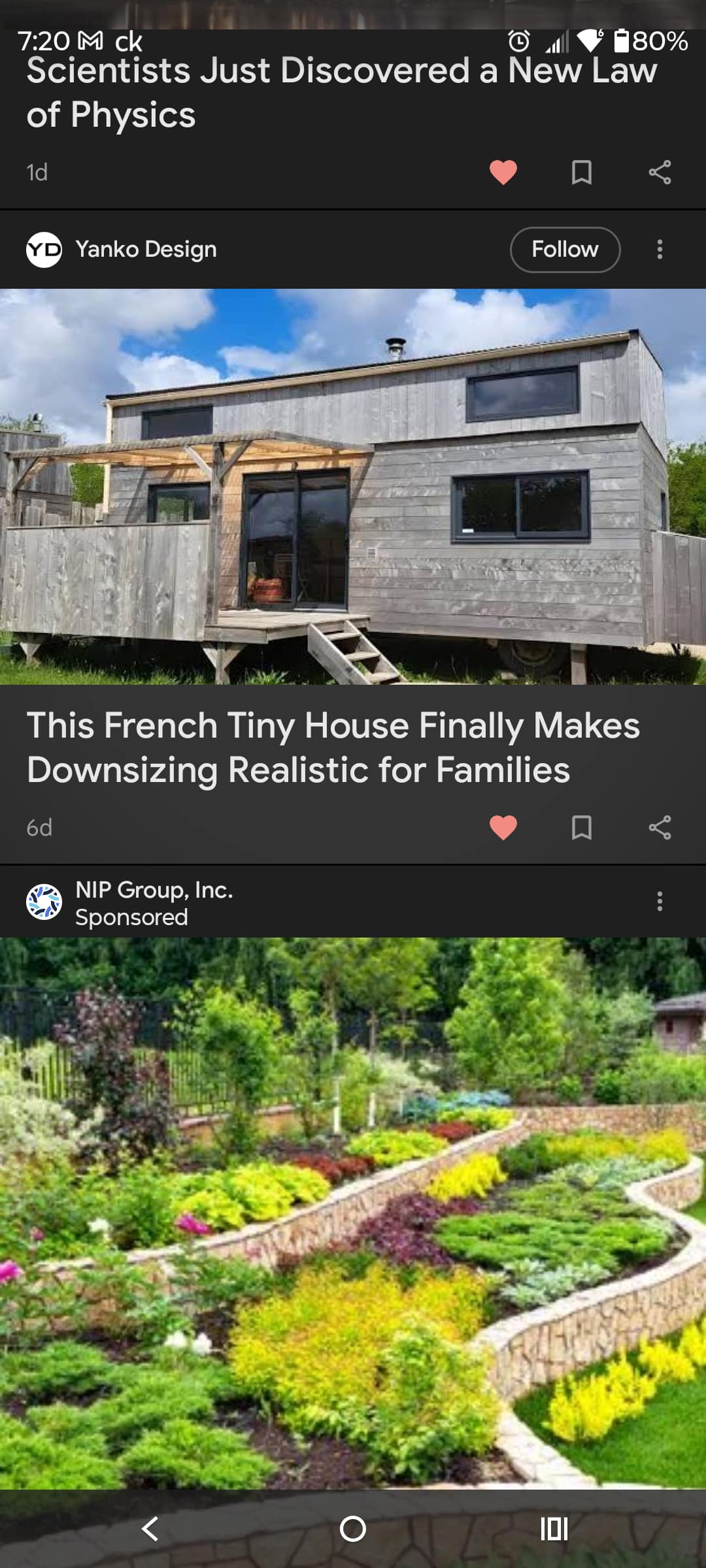This screenshot has height=1568, width=706.
Task: Tap the NIP Group, Inc. logo
Action: coord(44,902)
